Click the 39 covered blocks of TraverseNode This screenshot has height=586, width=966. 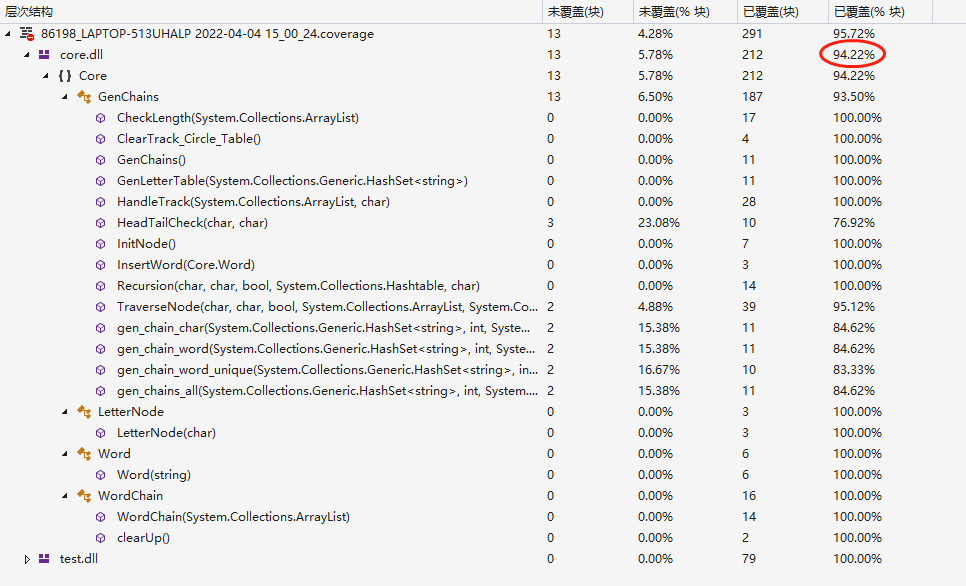[x=749, y=306]
